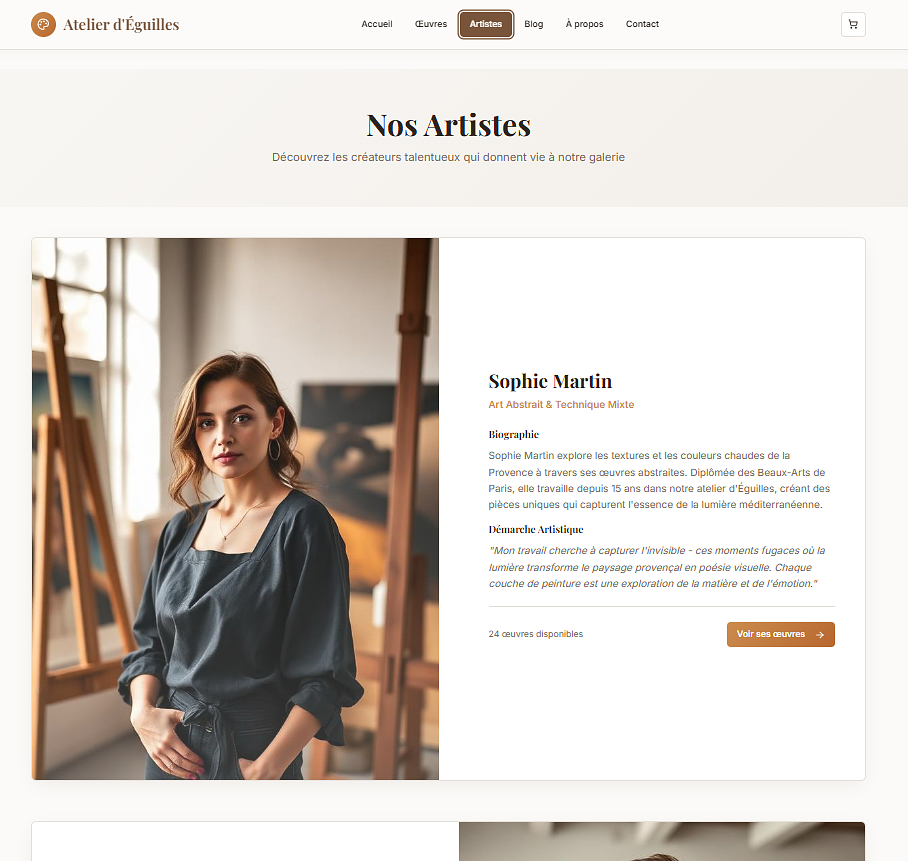Open the Œuvres menu item
Image resolution: width=908 pixels, height=861 pixels.
pyautogui.click(x=431, y=24)
